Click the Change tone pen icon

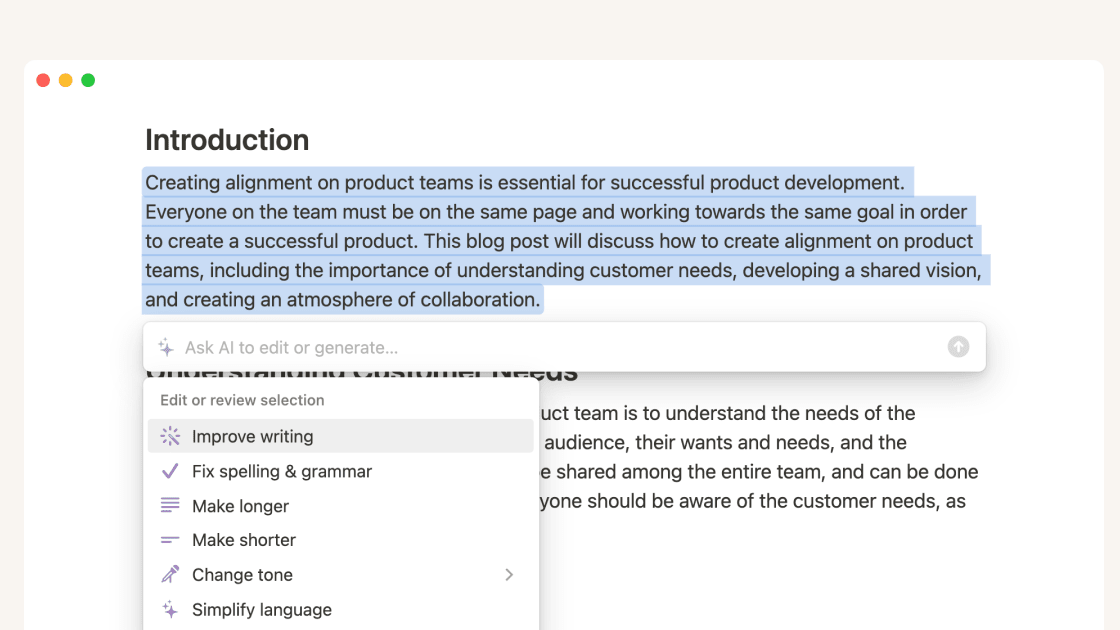(x=170, y=574)
